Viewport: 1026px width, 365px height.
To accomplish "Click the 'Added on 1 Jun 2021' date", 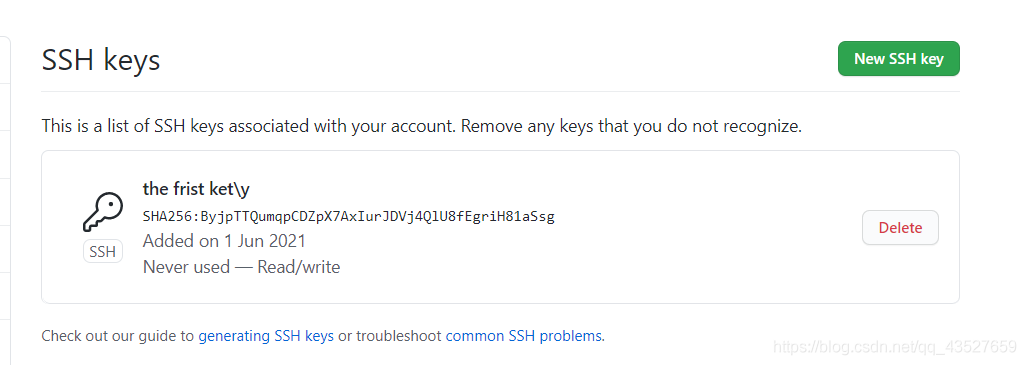I will 224,241.
